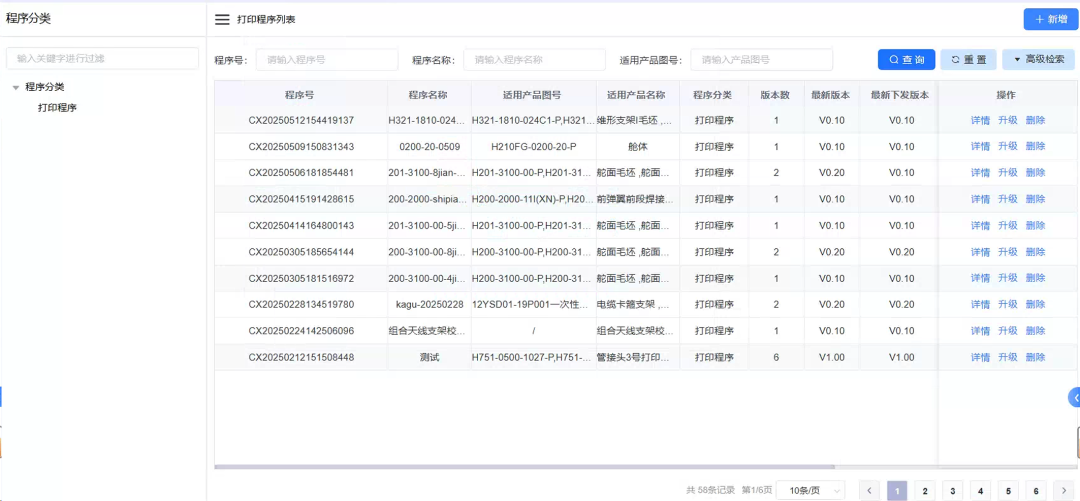Click the 最新下发版本 column header
Screen dimensions: 1080x501
pos(899,94)
